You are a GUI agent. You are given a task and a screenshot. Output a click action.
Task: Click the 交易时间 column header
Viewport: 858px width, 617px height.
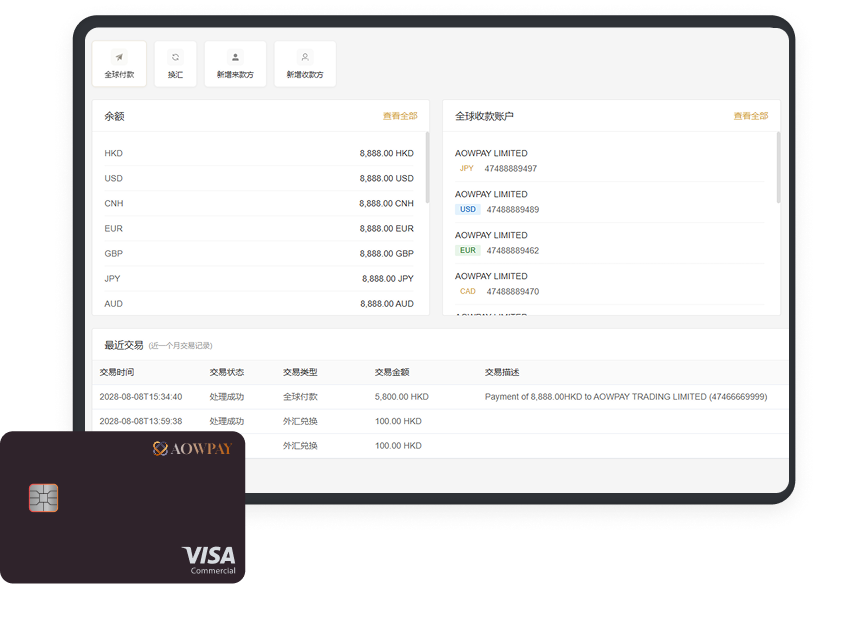point(117,372)
